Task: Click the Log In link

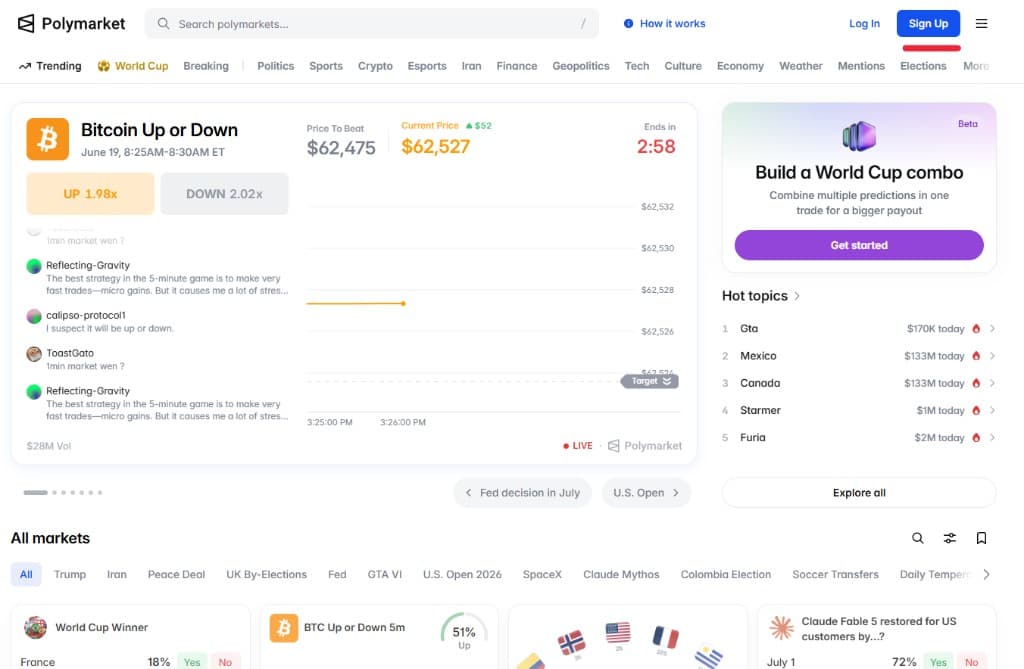Action: [864, 24]
